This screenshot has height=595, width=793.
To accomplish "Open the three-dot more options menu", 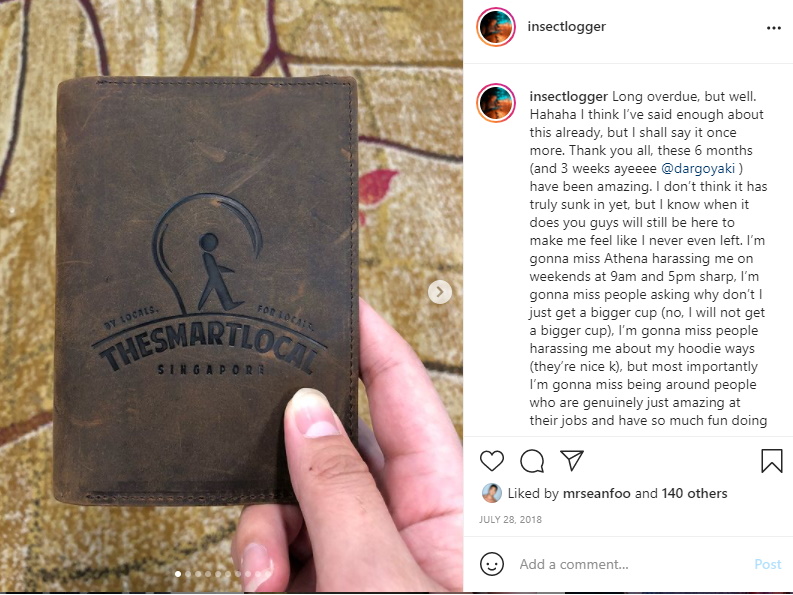I will (x=773, y=28).
